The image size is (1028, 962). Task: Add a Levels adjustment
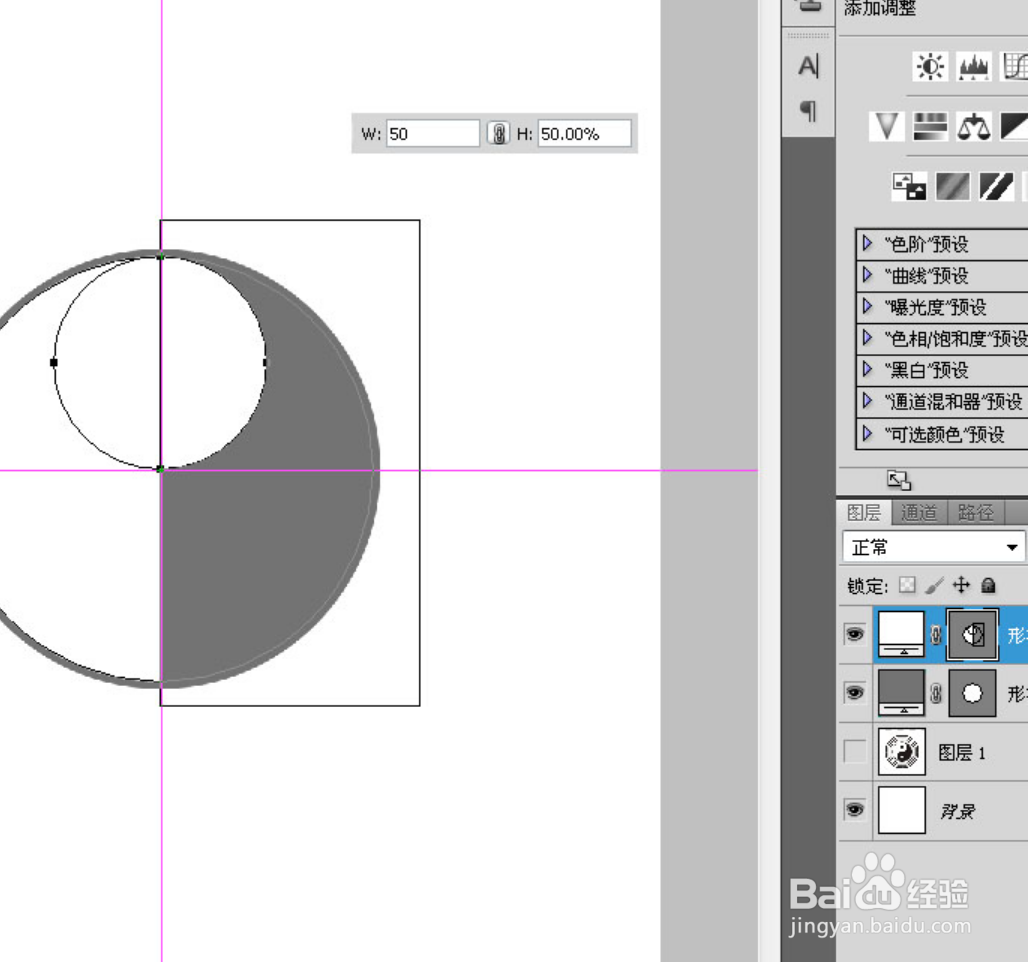(x=974, y=67)
